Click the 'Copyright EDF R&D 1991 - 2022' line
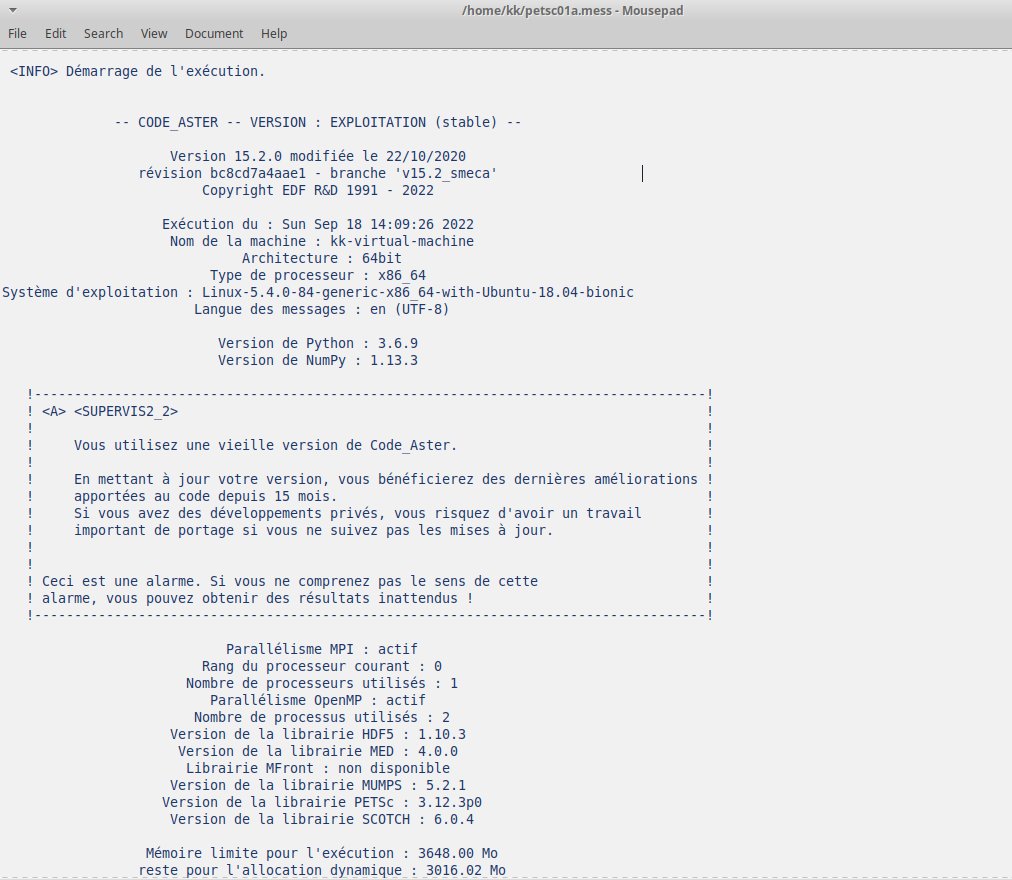The width and height of the screenshot is (1012, 880). point(318,190)
